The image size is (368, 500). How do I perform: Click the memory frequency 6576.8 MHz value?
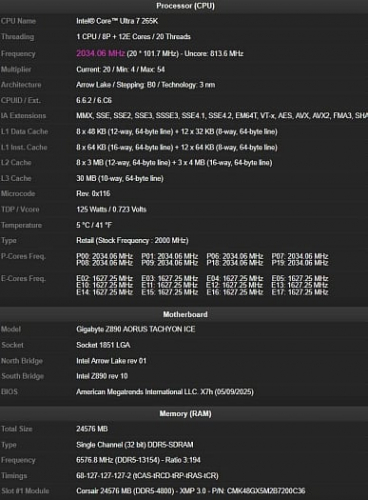138,460
